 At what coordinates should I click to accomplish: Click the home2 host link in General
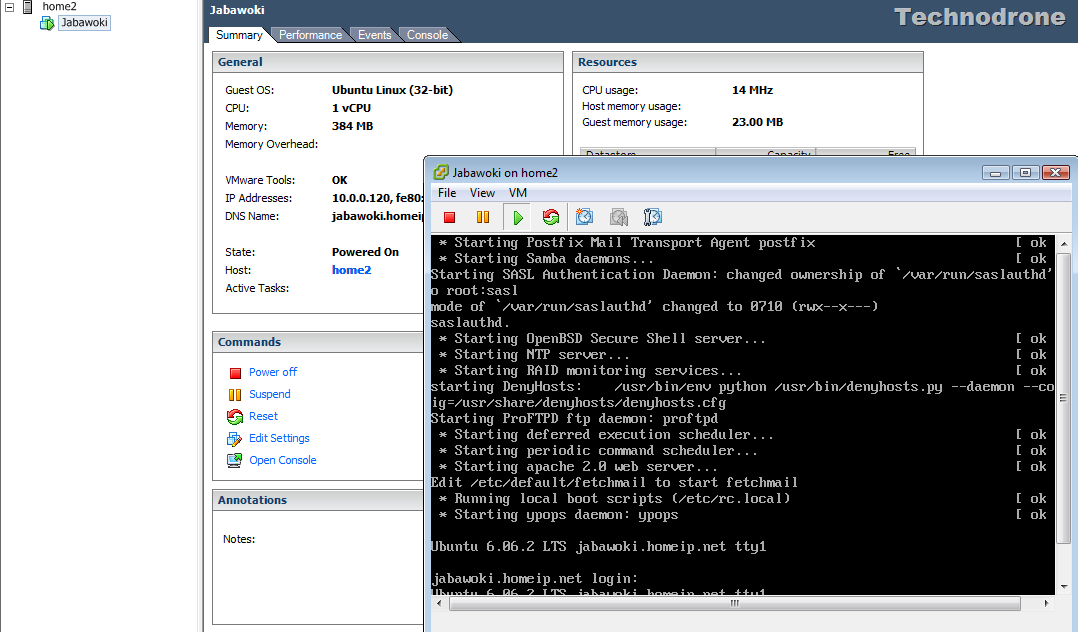coord(351,270)
